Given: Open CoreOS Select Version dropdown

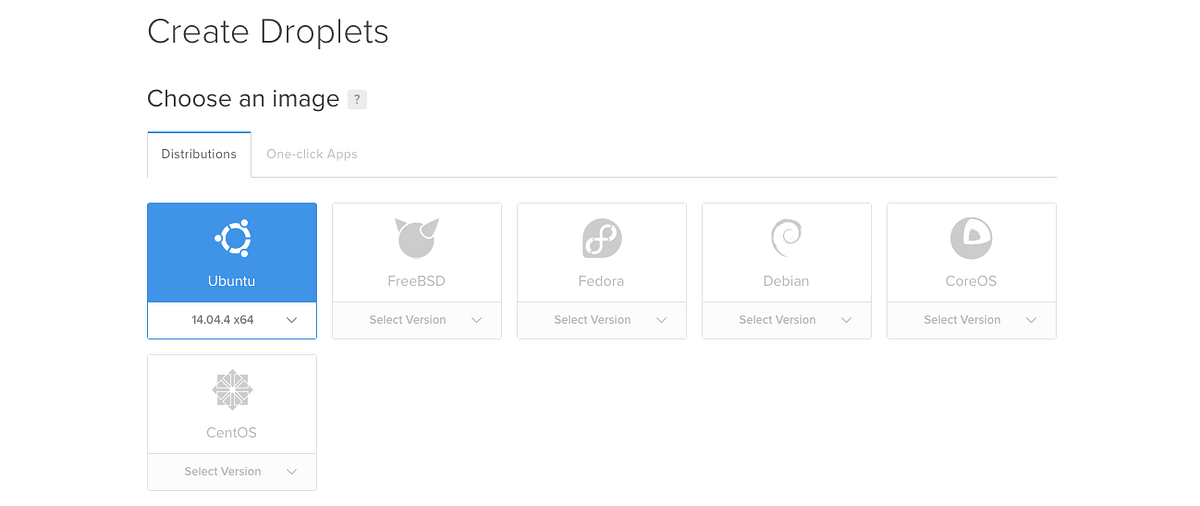Looking at the screenshot, I should tap(972, 320).
